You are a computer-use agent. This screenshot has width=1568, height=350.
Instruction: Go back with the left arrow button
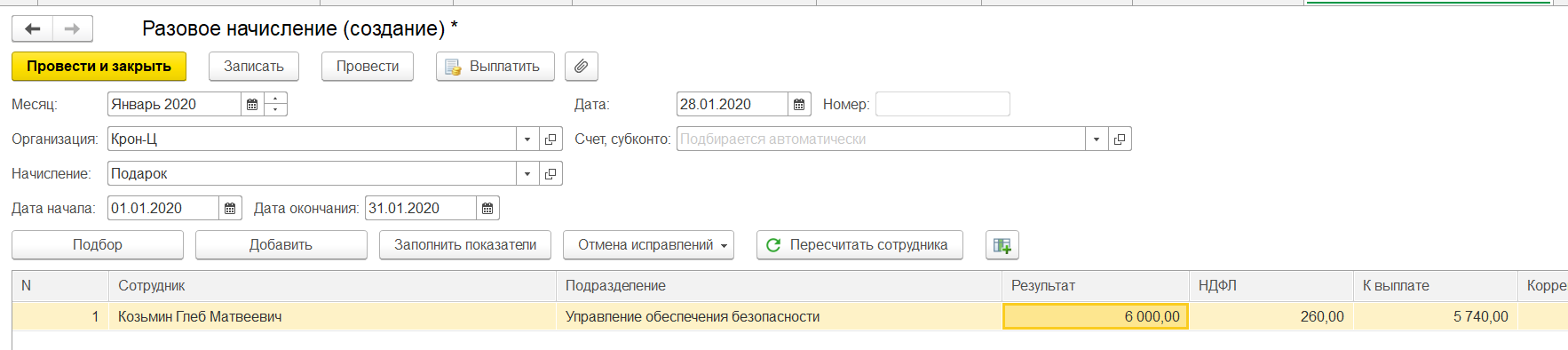[33, 29]
